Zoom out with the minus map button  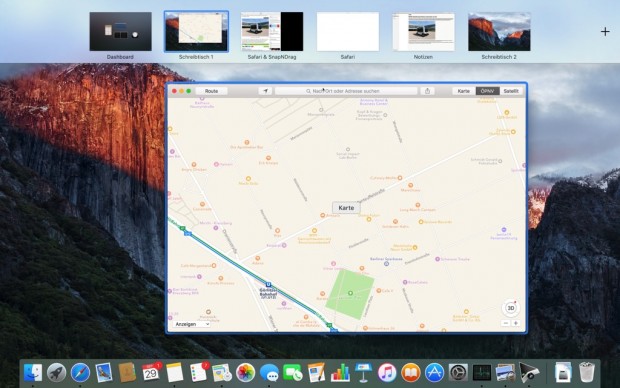pyautogui.click(x=506, y=323)
